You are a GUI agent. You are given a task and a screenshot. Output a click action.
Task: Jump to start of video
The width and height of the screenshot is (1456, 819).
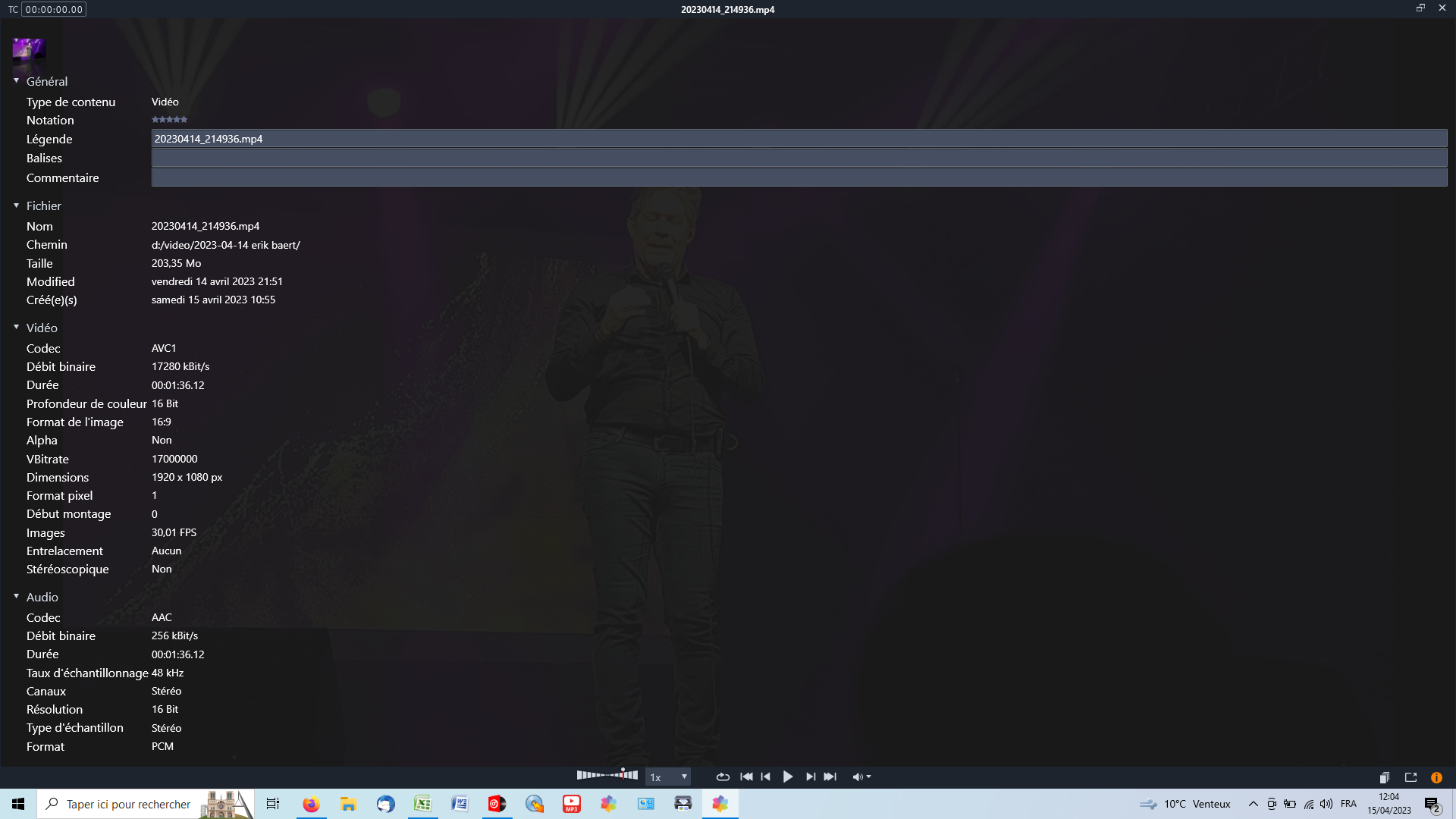(746, 777)
